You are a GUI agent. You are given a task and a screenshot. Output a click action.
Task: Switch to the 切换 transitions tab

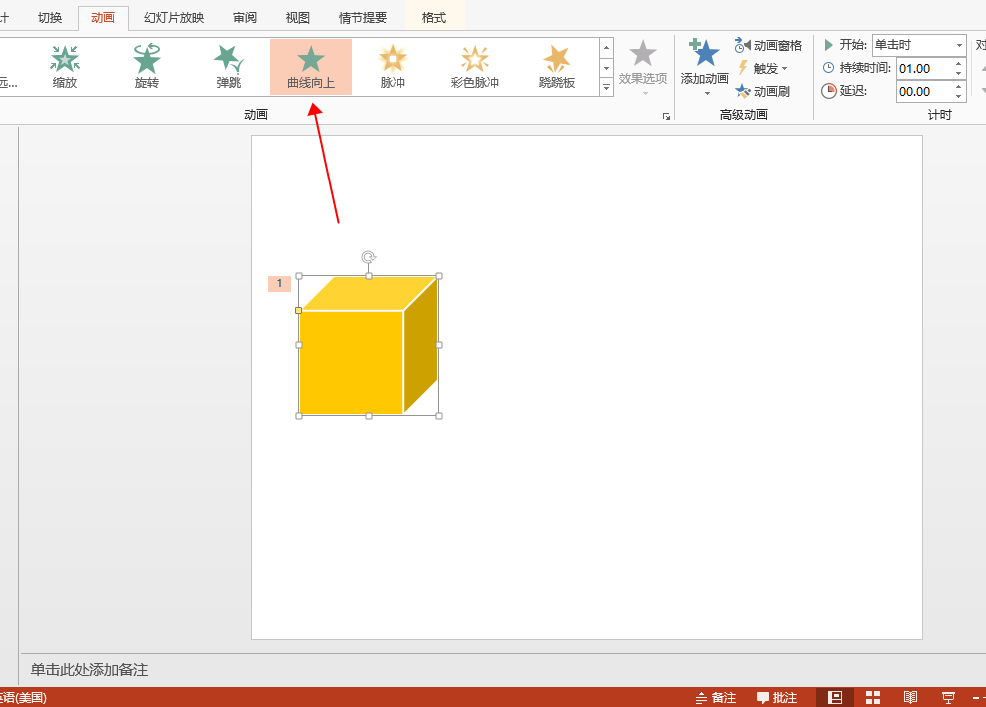coord(50,18)
